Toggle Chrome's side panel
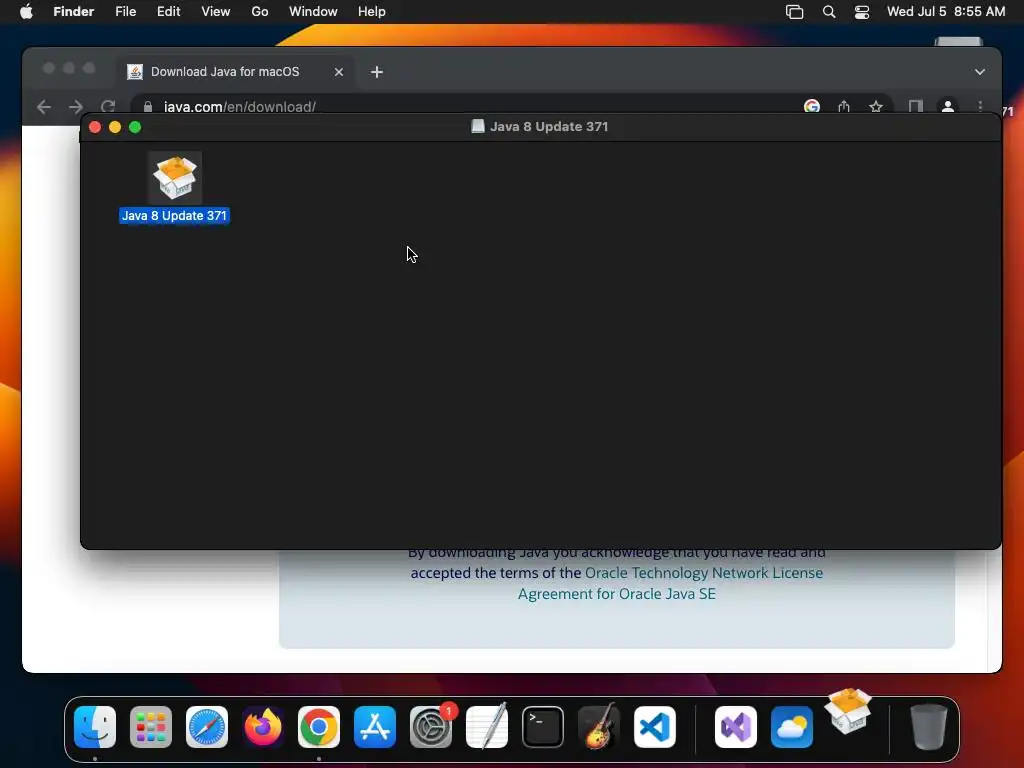This screenshot has height=768, width=1024. coord(916,106)
